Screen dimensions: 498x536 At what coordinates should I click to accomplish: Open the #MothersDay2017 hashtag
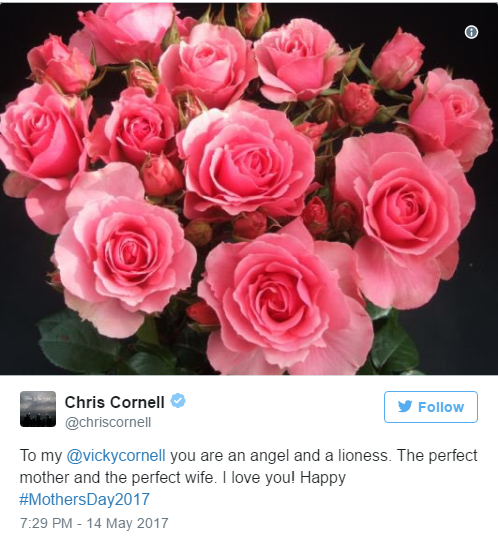click(84, 499)
